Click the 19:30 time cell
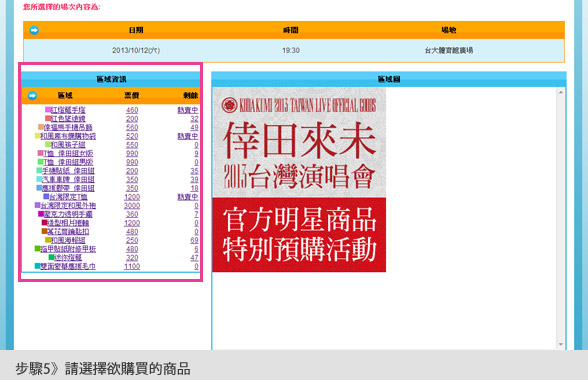Image resolution: width=588 pixels, height=380 pixels. 291,50
